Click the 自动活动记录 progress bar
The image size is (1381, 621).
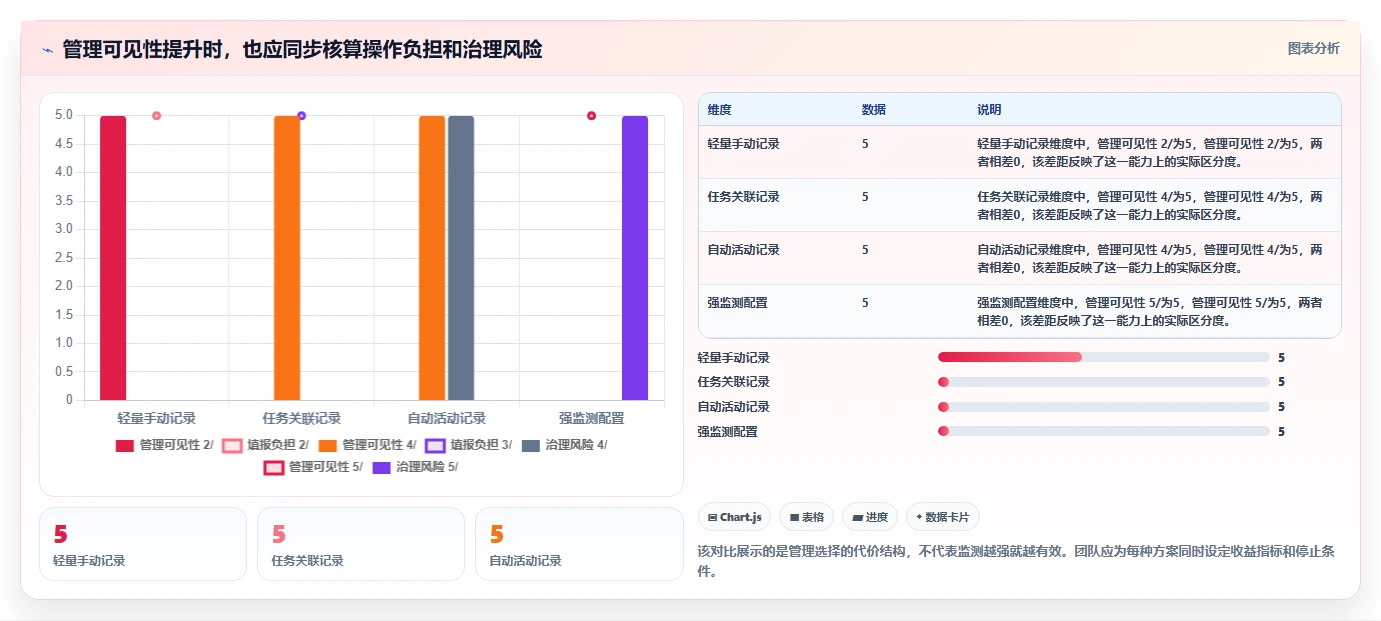click(x=1104, y=407)
